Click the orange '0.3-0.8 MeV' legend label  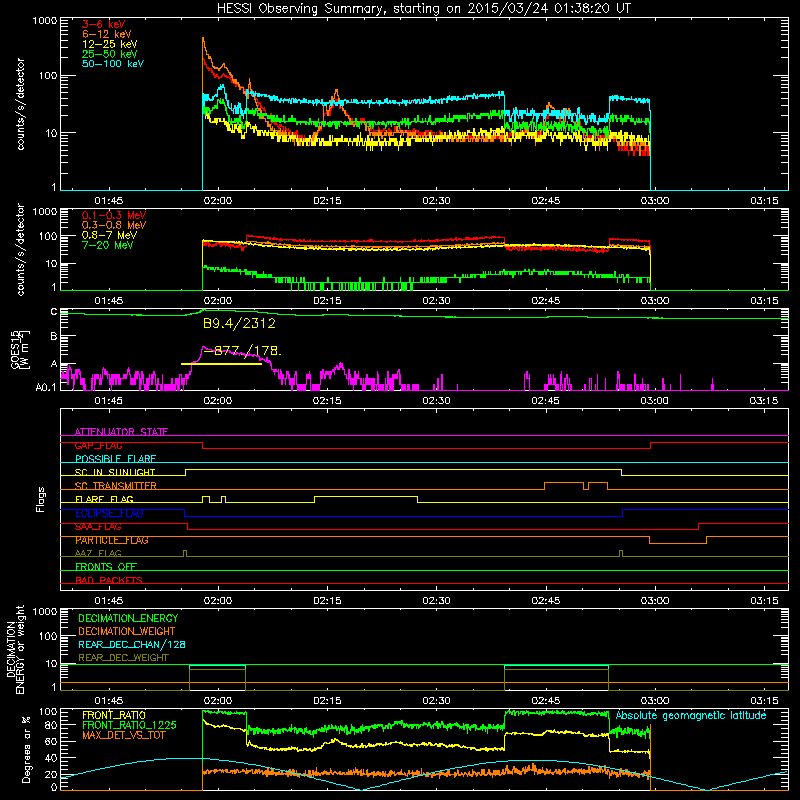[x=114, y=225]
